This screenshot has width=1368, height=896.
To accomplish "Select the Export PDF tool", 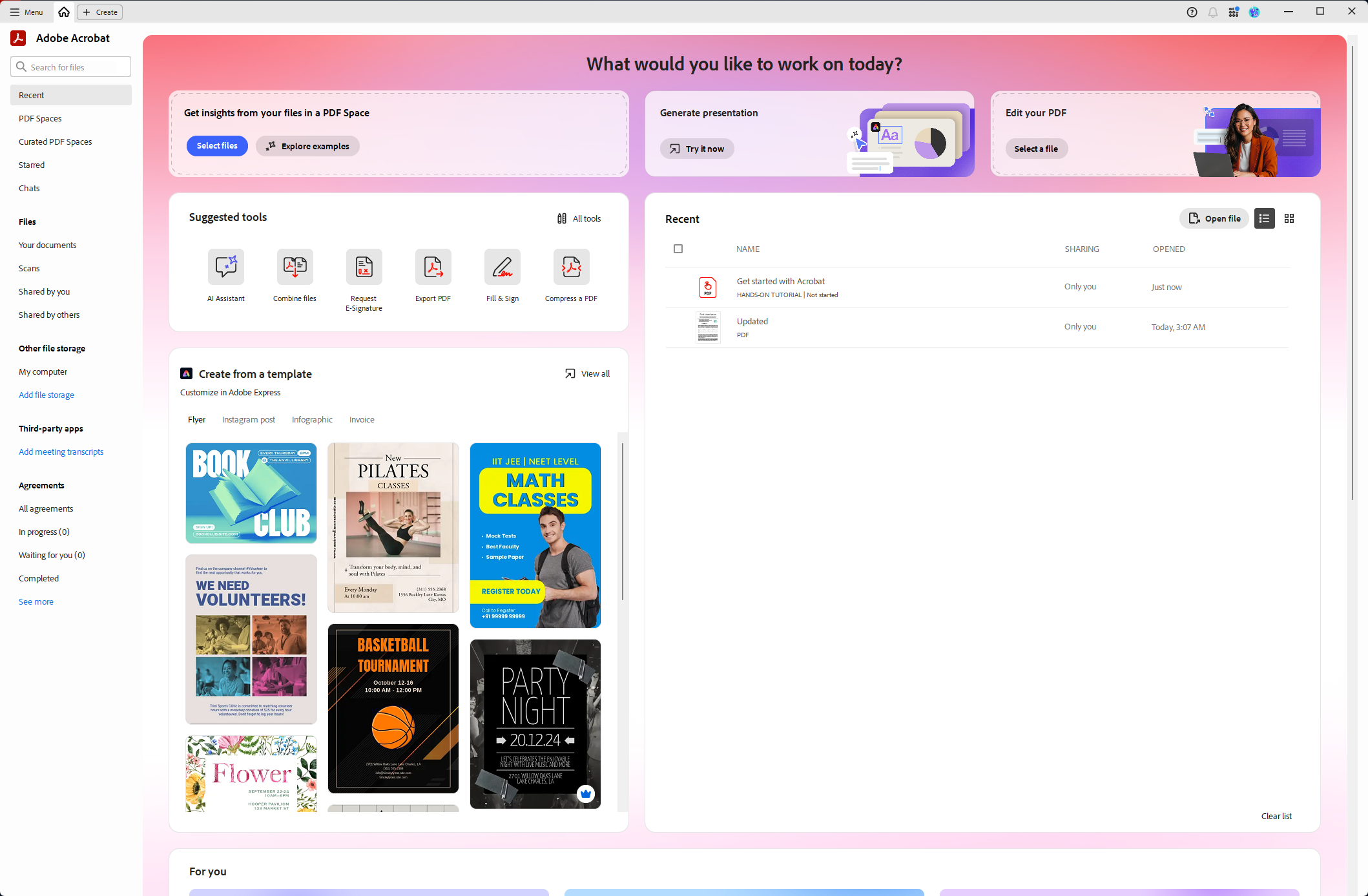I will tap(433, 267).
